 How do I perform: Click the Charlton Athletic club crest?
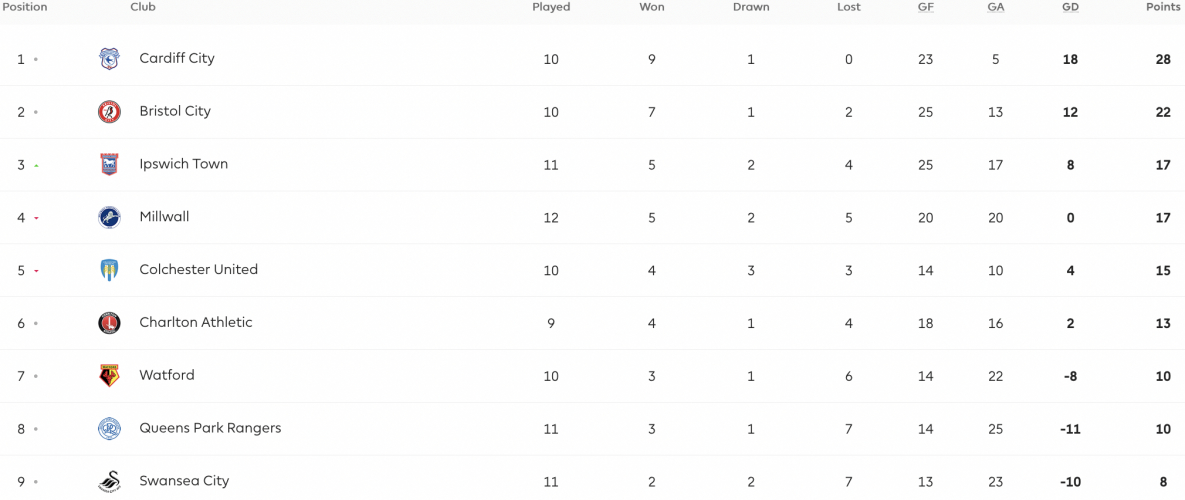[110, 323]
